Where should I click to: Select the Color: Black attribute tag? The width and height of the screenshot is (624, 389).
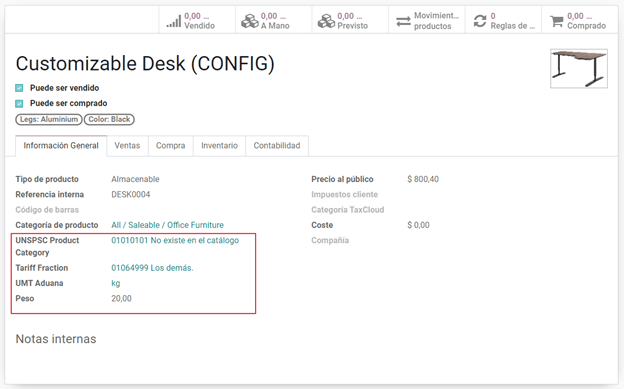109,119
